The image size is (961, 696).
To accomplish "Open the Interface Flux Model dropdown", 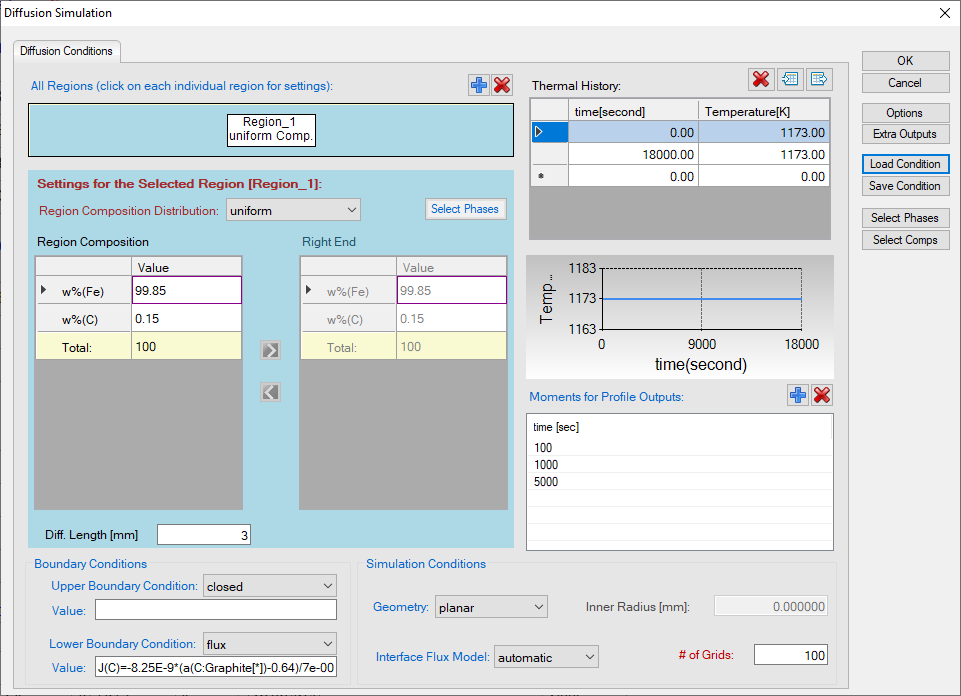I will tap(546, 657).
